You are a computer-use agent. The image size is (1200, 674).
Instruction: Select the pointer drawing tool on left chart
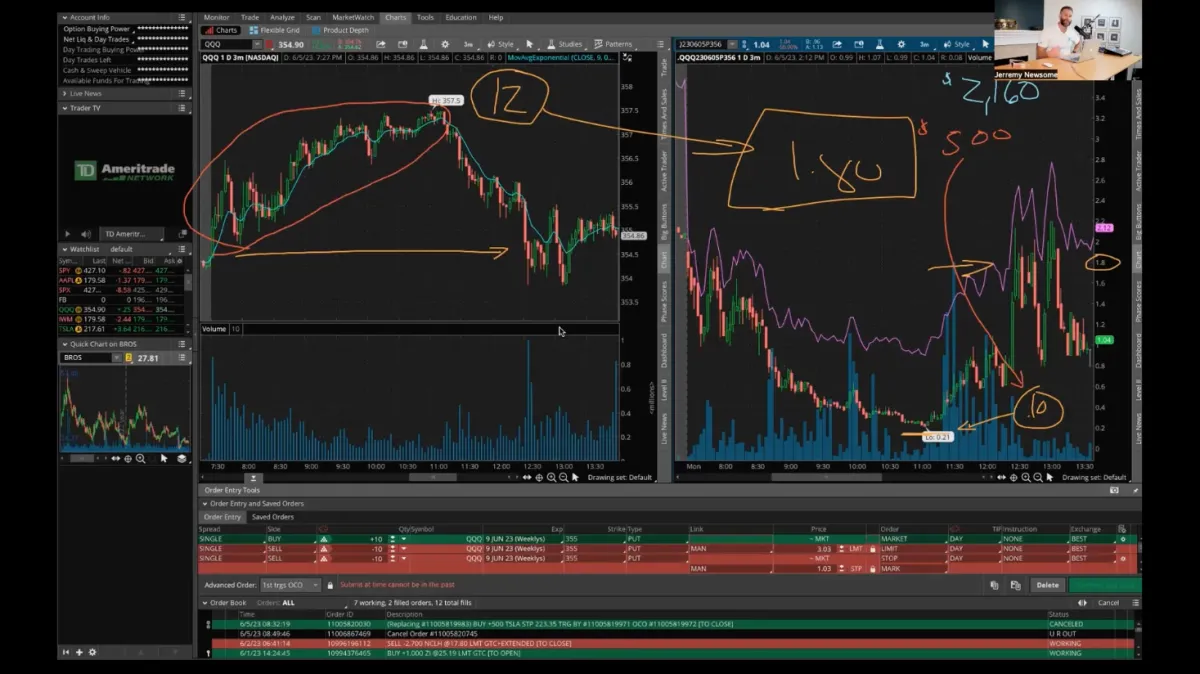(530, 44)
